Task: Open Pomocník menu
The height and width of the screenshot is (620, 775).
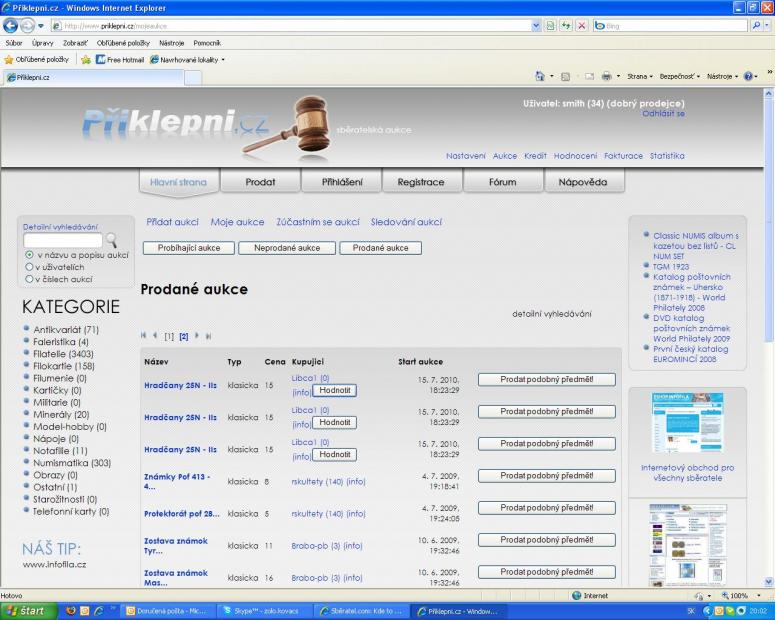Action: tap(207, 43)
